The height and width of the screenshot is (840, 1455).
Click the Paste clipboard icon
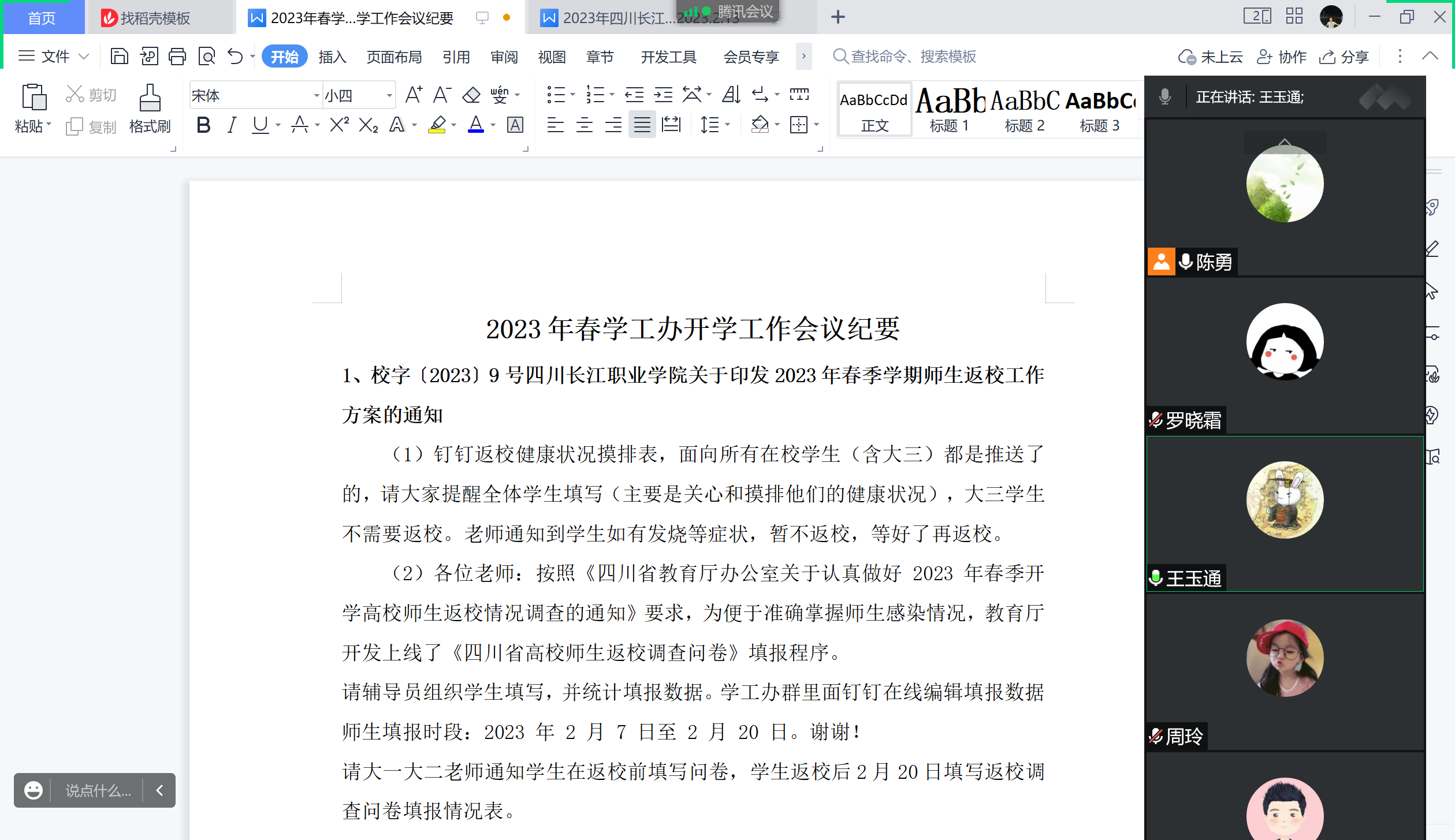pyautogui.click(x=34, y=97)
